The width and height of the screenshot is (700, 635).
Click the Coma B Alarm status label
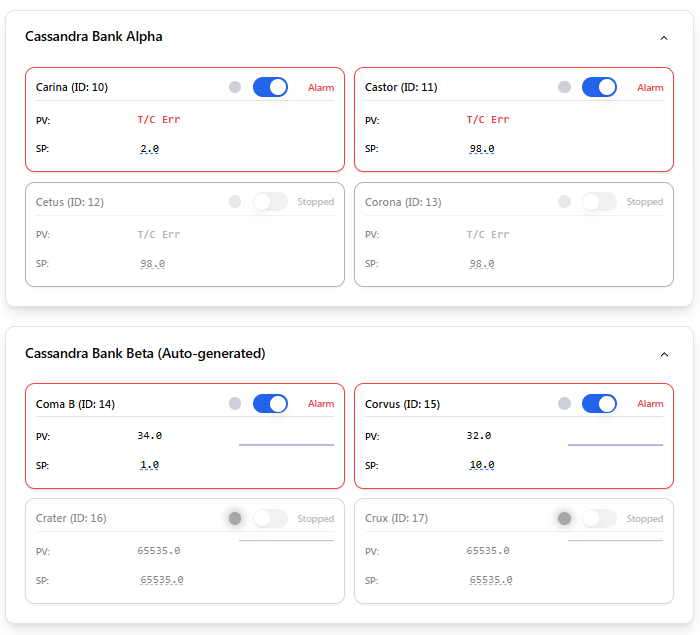pyautogui.click(x=321, y=404)
